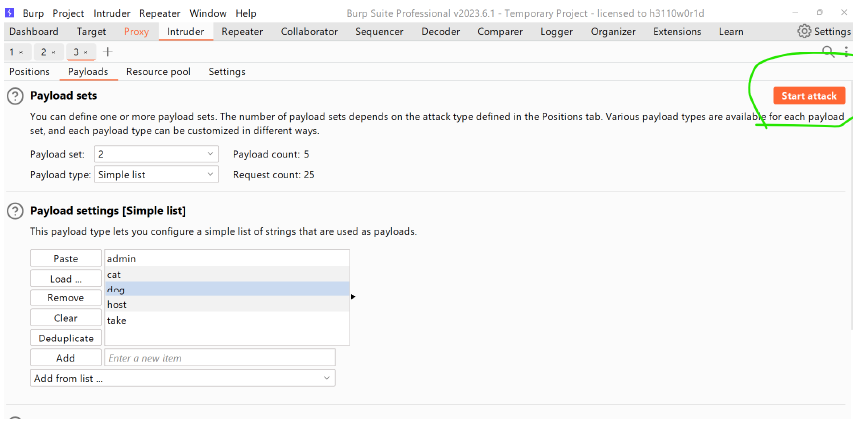Select Intruder attack tab 2

click(44, 52)
